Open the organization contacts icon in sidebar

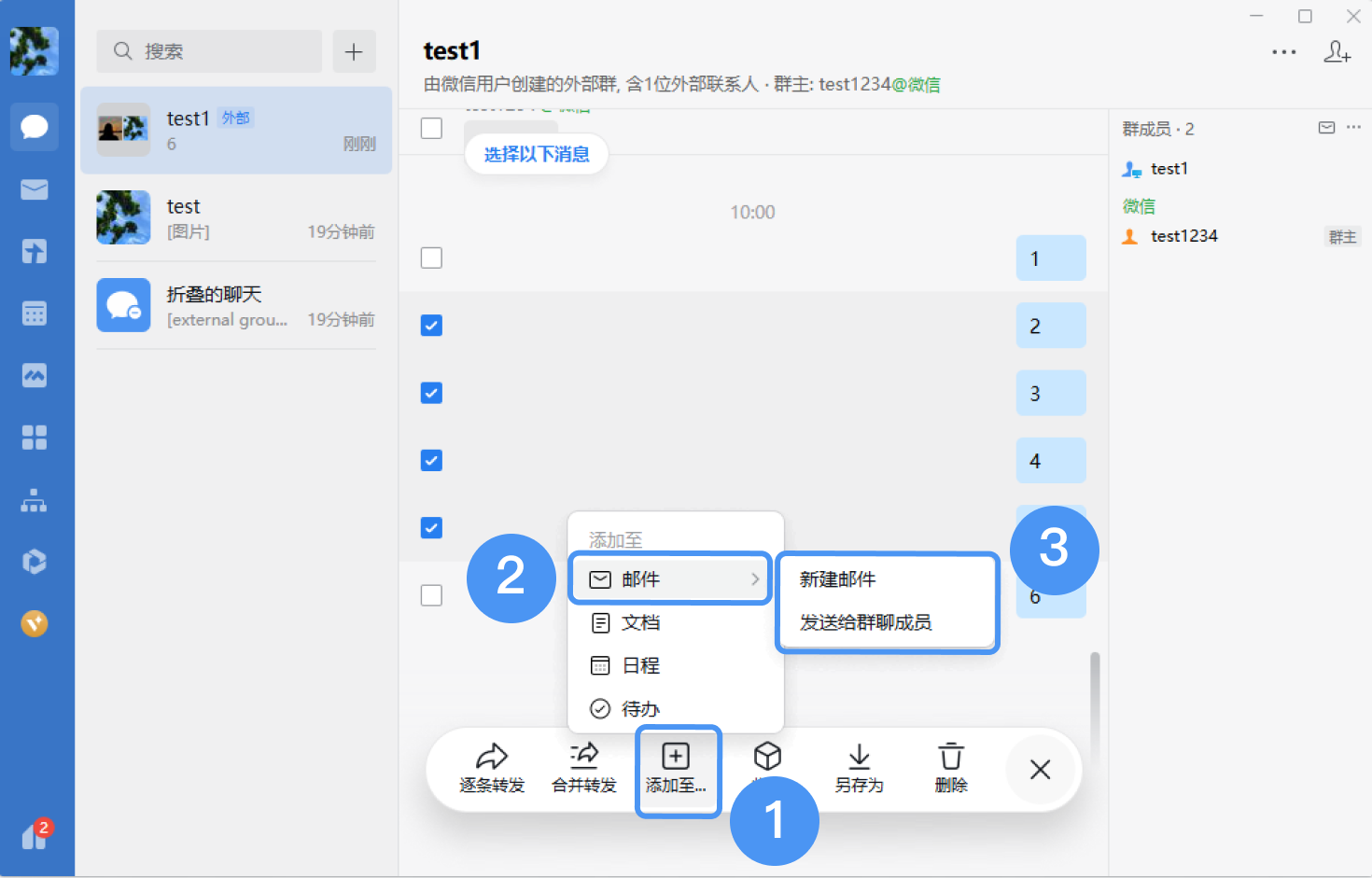35,501
